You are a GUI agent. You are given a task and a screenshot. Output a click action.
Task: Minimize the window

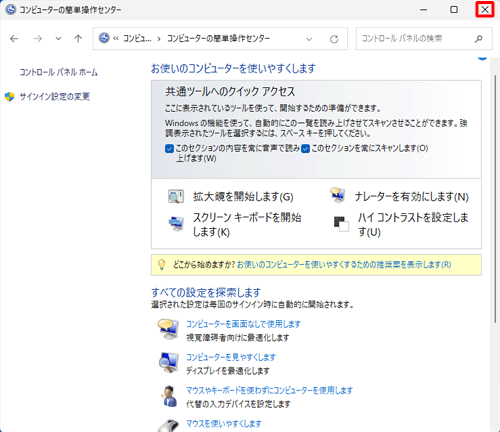(x=423, y=10)
